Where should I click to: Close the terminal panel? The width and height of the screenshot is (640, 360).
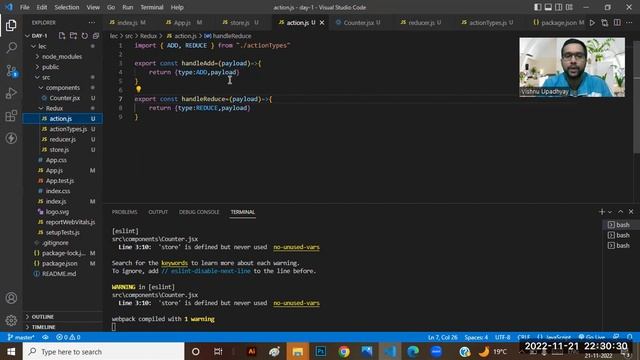pyautogui.click(x=631, y=212)
